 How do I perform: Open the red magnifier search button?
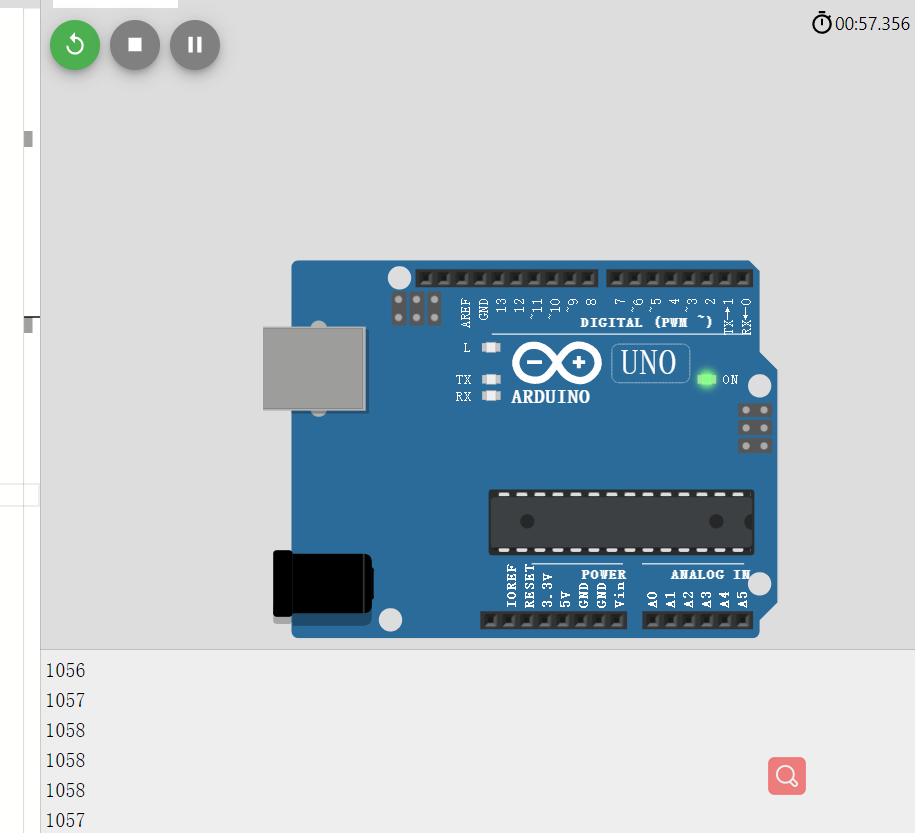(787, 776)
